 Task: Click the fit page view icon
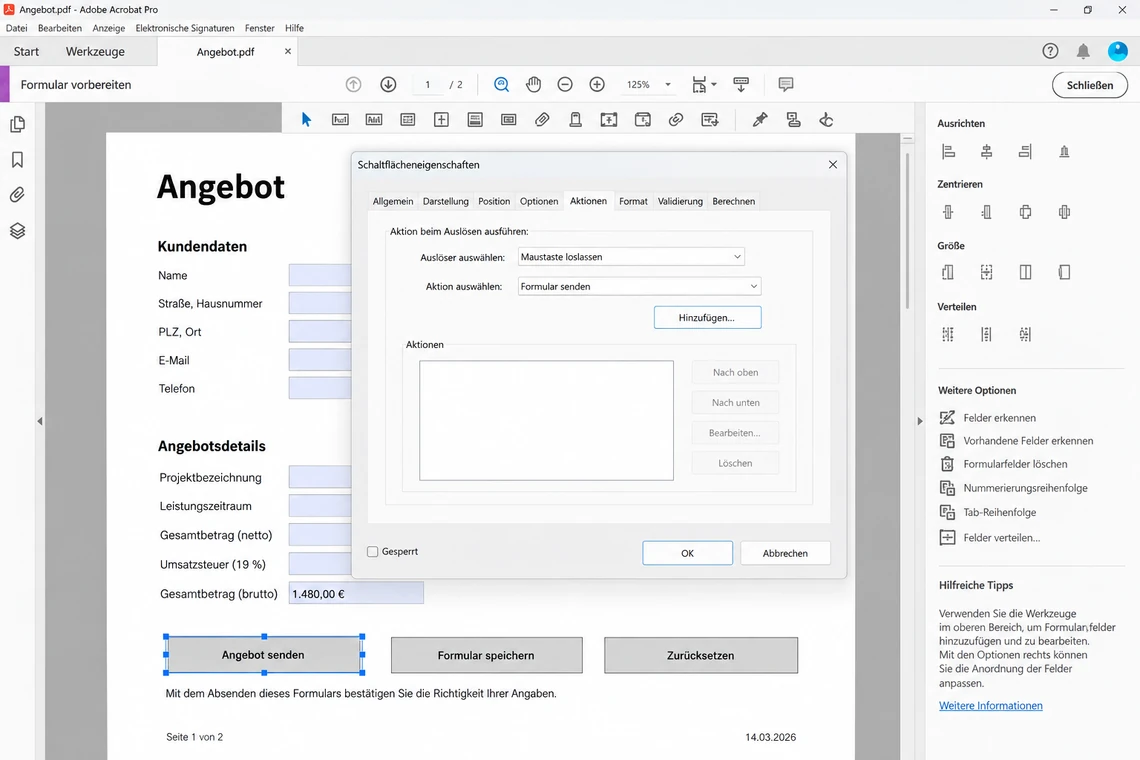(x=699, y=84)
